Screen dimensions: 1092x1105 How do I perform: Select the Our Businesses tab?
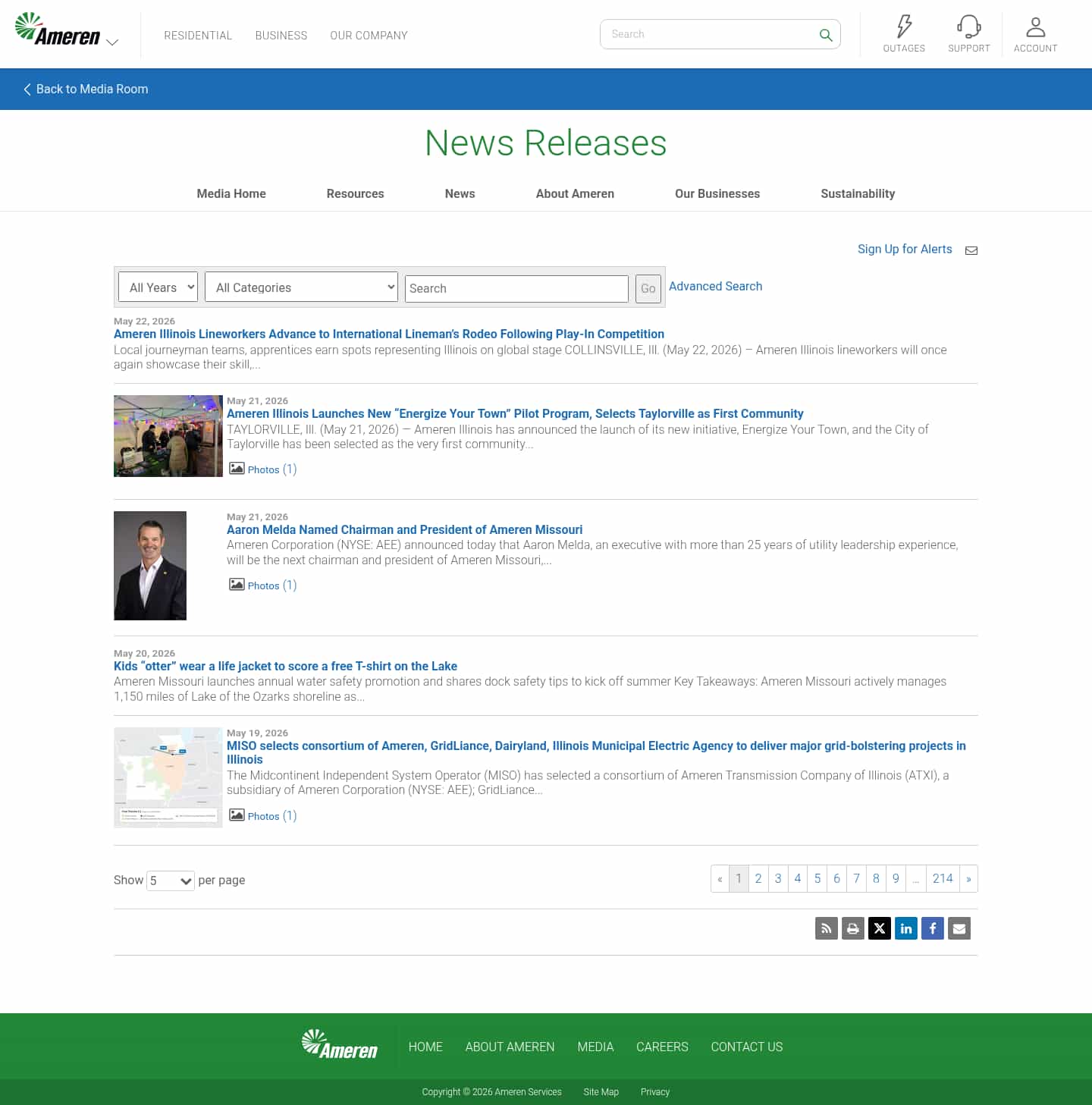click(x=717, y=193)
